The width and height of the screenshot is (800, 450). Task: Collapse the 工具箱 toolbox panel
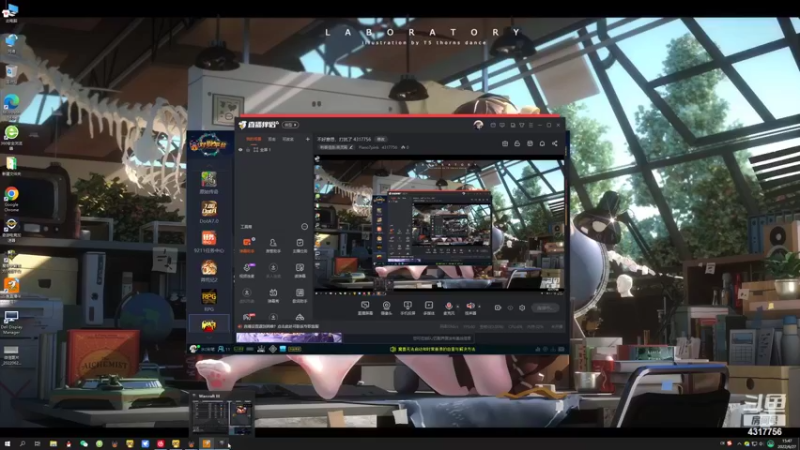[x=305, y=227]
